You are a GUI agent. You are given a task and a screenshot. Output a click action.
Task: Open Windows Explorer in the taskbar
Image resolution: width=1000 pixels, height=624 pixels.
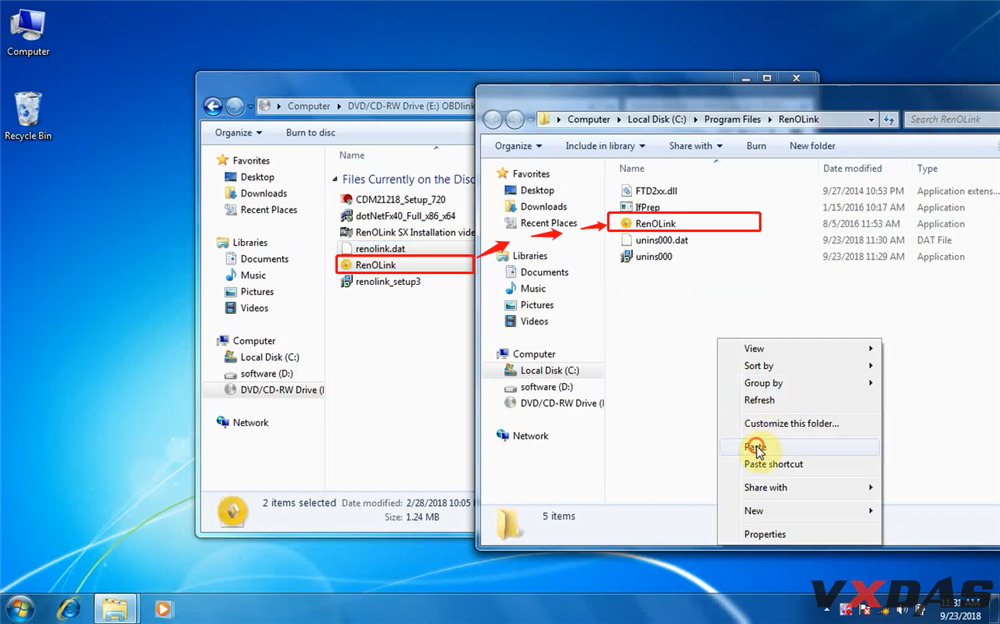pos(115,609)
